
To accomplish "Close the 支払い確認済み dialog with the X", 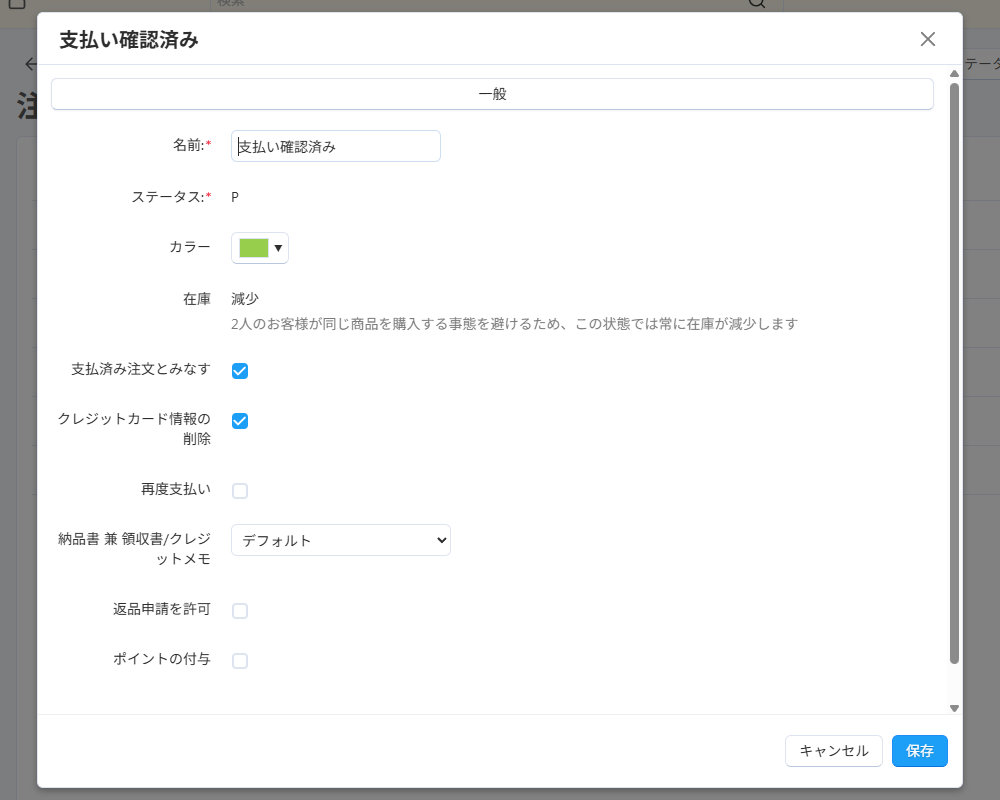I will pos(927,39).
